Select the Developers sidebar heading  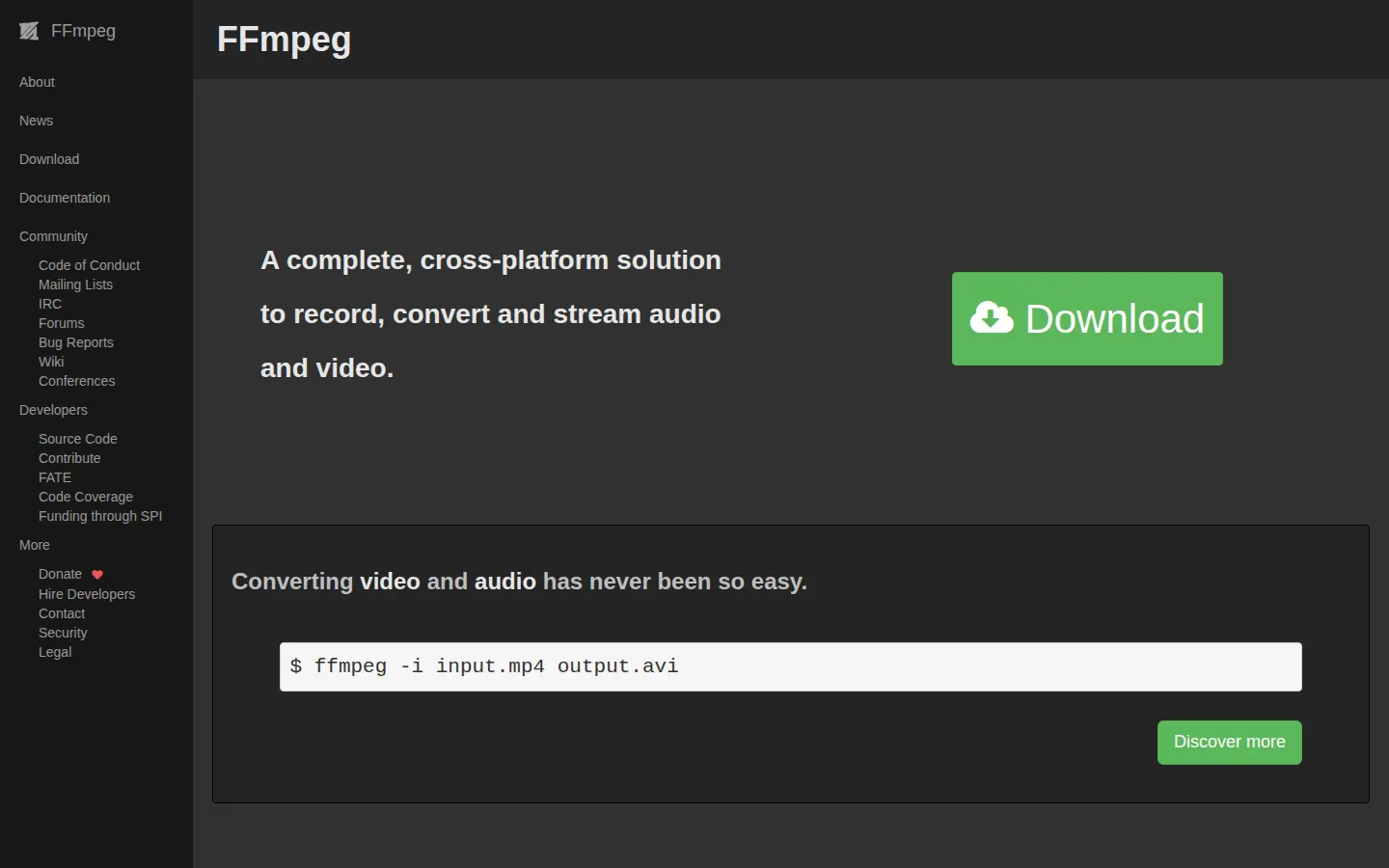[x=53, y=410]
